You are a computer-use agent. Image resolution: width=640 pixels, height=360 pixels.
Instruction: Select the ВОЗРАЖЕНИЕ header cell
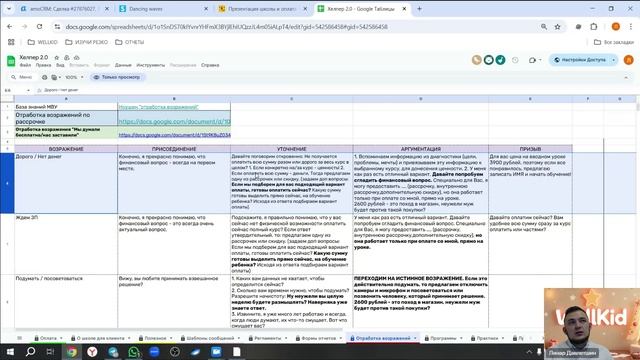click(x=66, y=149)
